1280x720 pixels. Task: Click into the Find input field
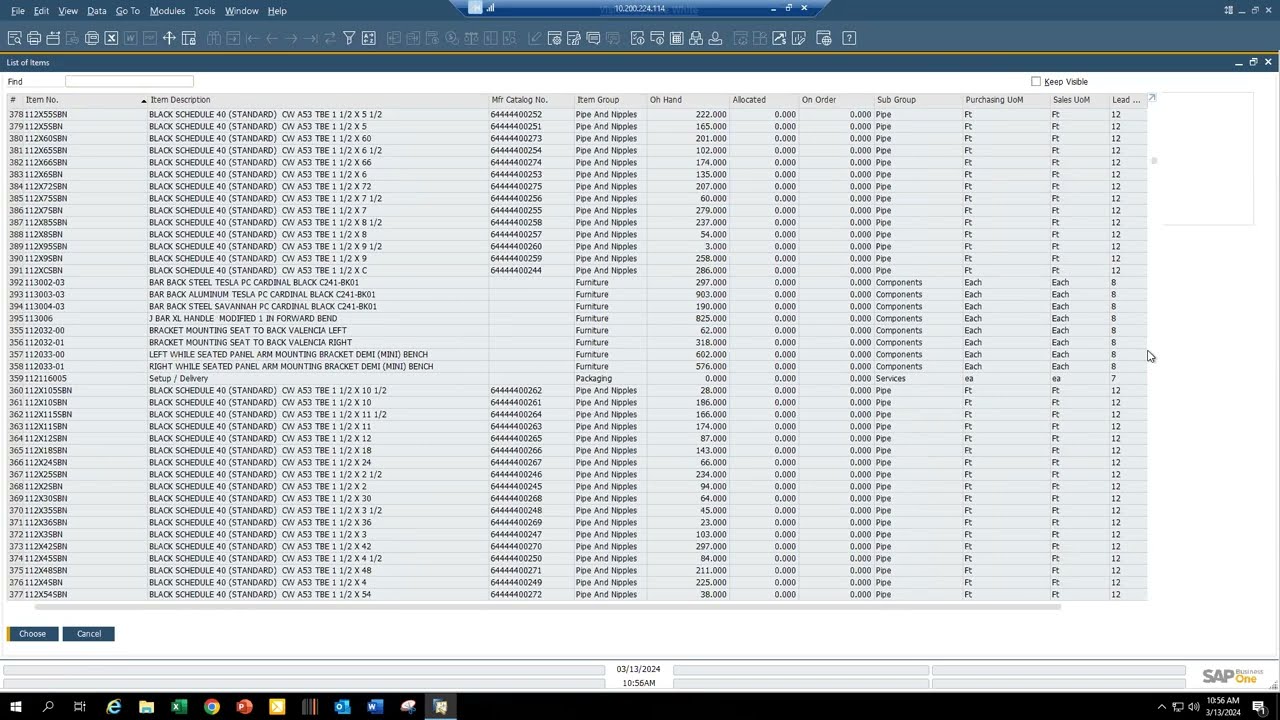129,81
